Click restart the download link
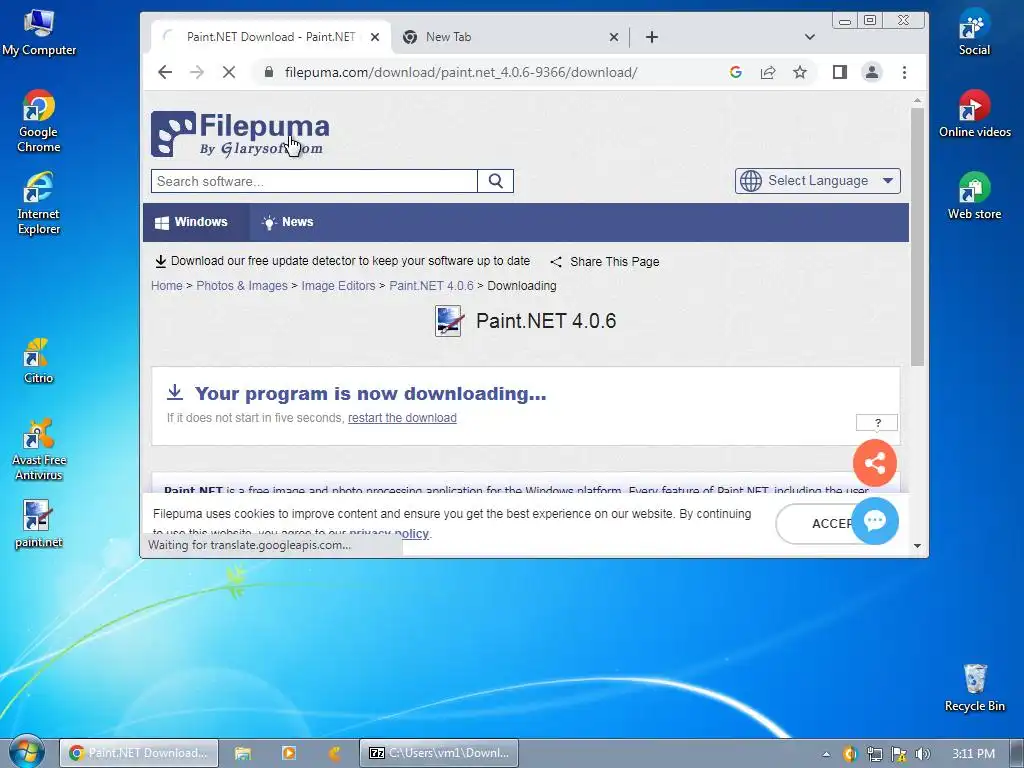This screenshot has width=1024, height=768. [402, 418]
